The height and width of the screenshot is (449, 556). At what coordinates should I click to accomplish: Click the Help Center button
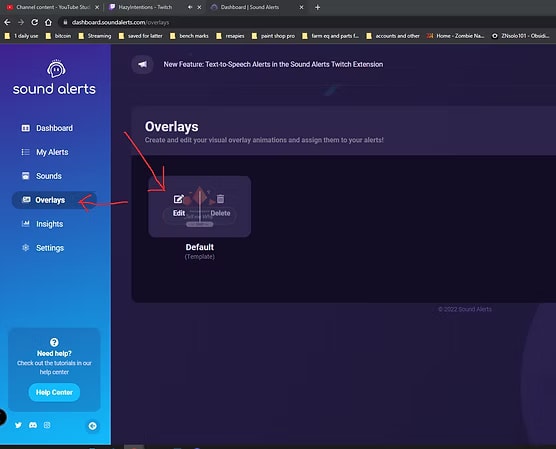coord(54,392)
